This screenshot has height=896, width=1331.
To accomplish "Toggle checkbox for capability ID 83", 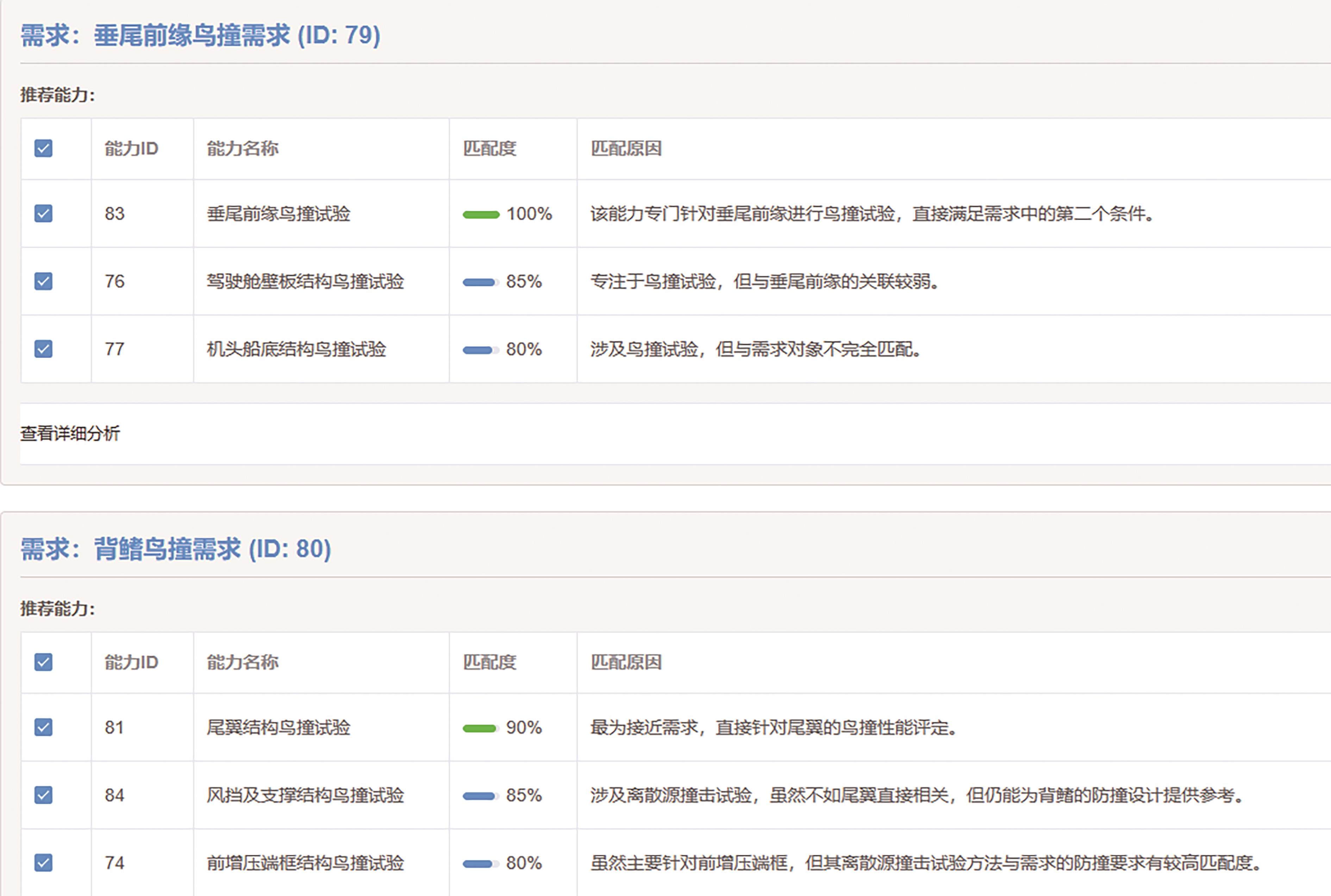I will click(x=43, y=214).
